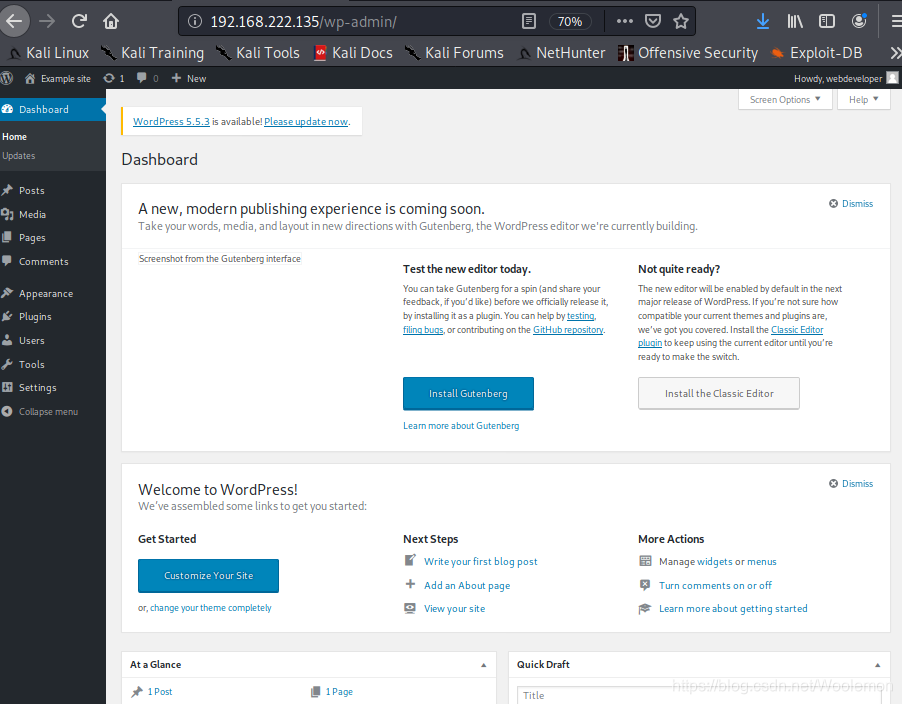
Task: Open Learn more about Gutenberg link
Action: [461, 426]
